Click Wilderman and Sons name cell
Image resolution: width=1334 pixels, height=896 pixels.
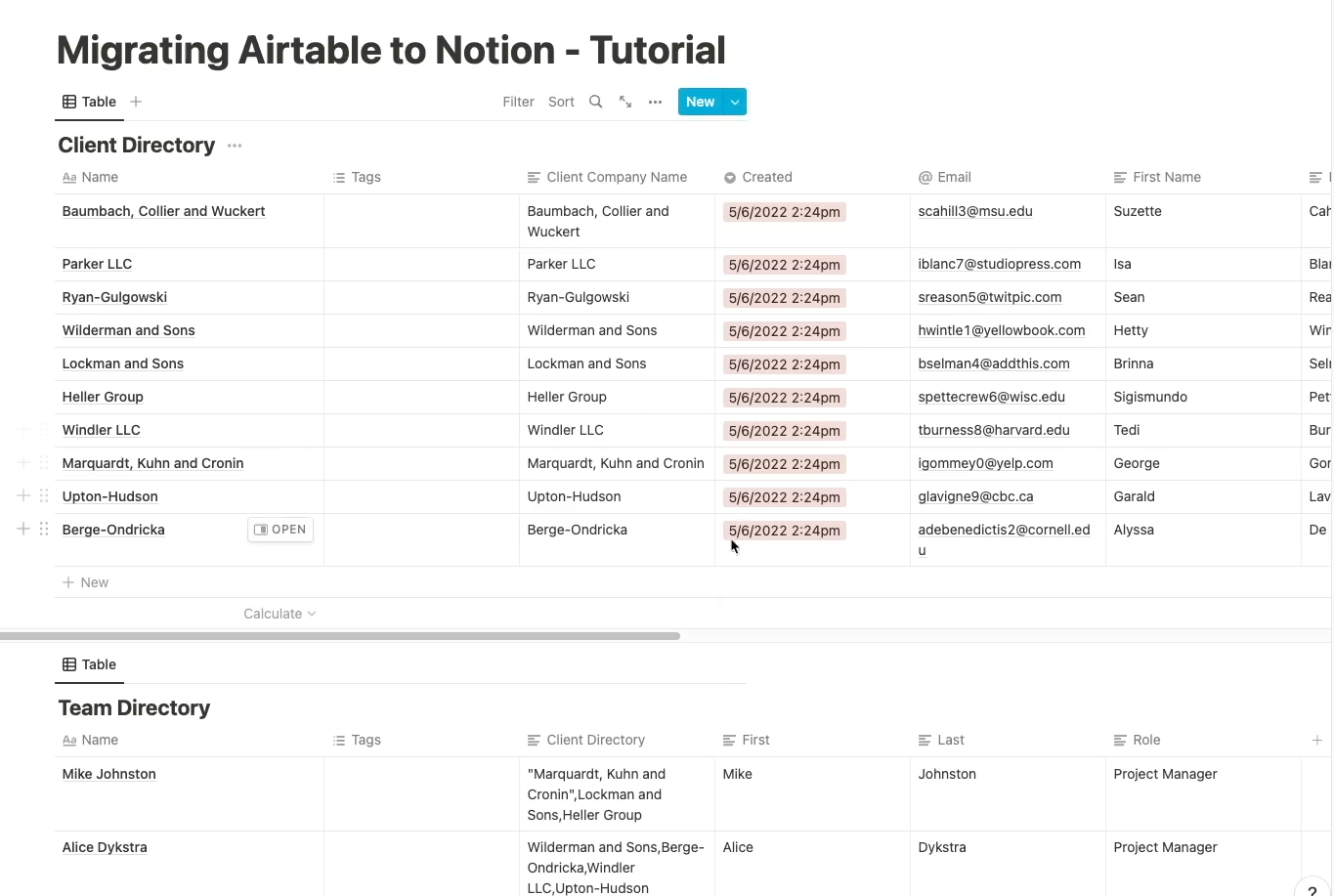[x=190, y=330]
